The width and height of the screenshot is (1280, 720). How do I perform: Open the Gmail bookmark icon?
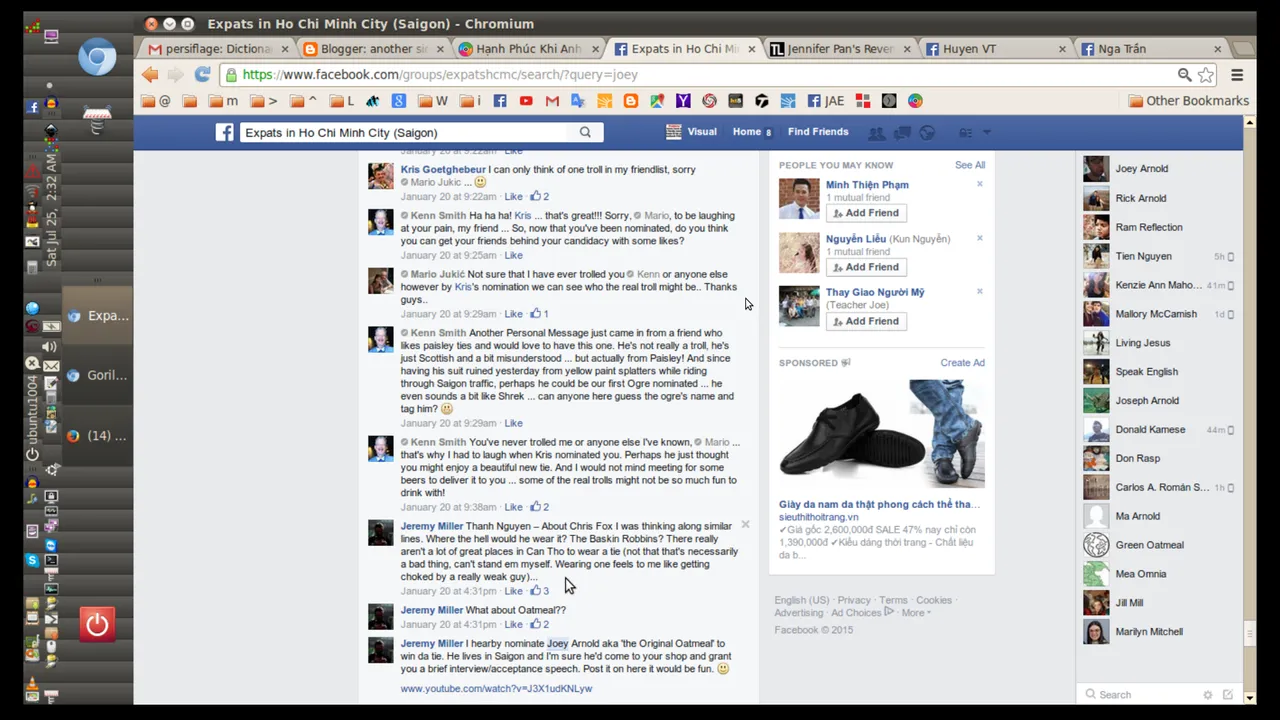point(552,101)
